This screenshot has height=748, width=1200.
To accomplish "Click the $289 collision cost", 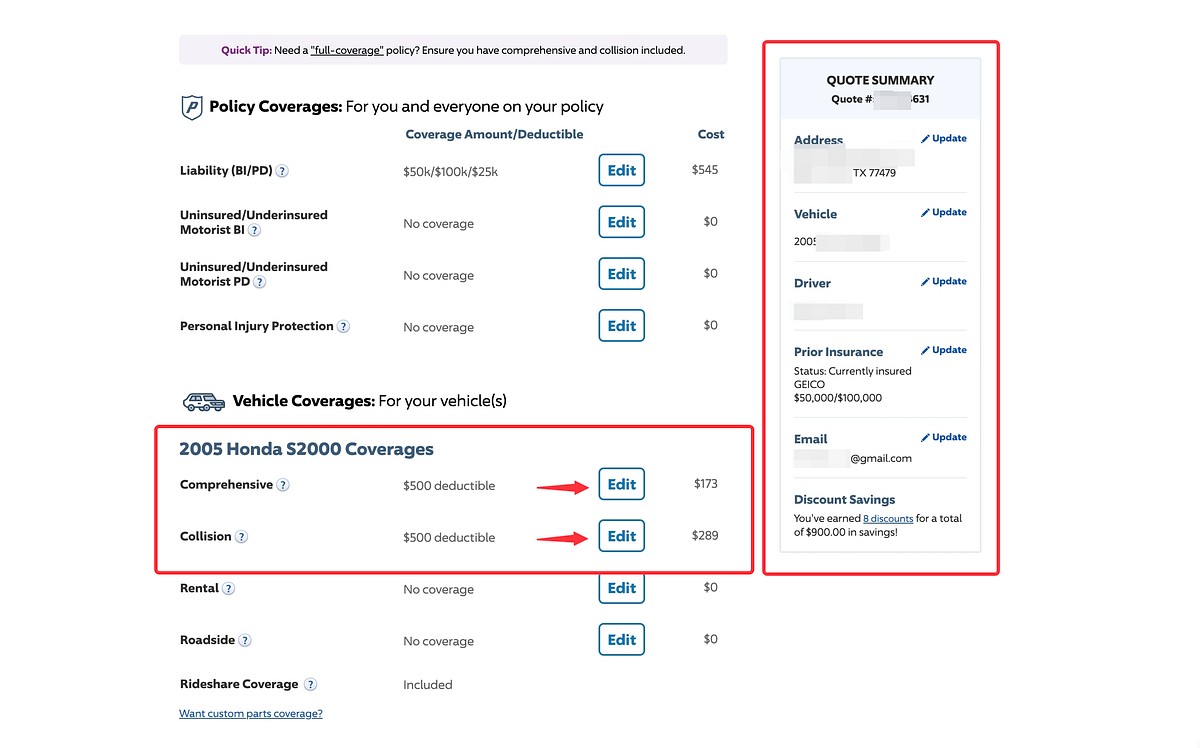I will click(705, 536).
